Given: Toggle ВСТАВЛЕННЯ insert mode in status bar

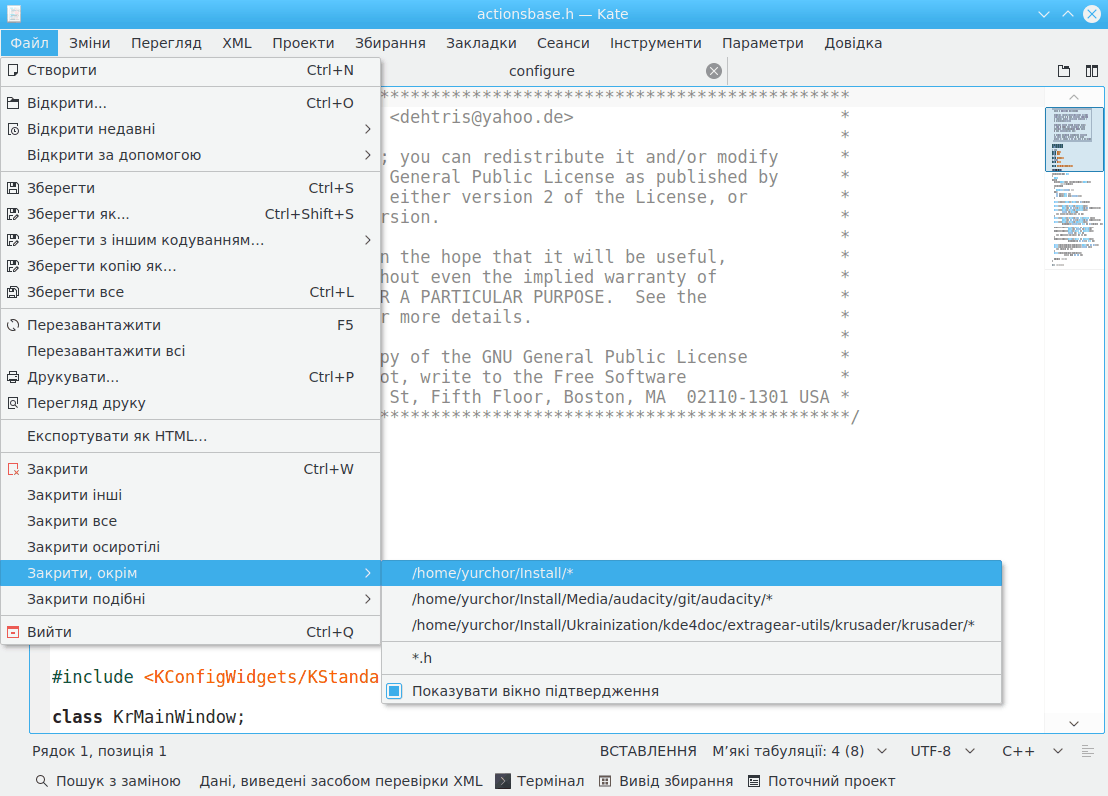Looking at the screenshot, I should click(x=648, y=751).
